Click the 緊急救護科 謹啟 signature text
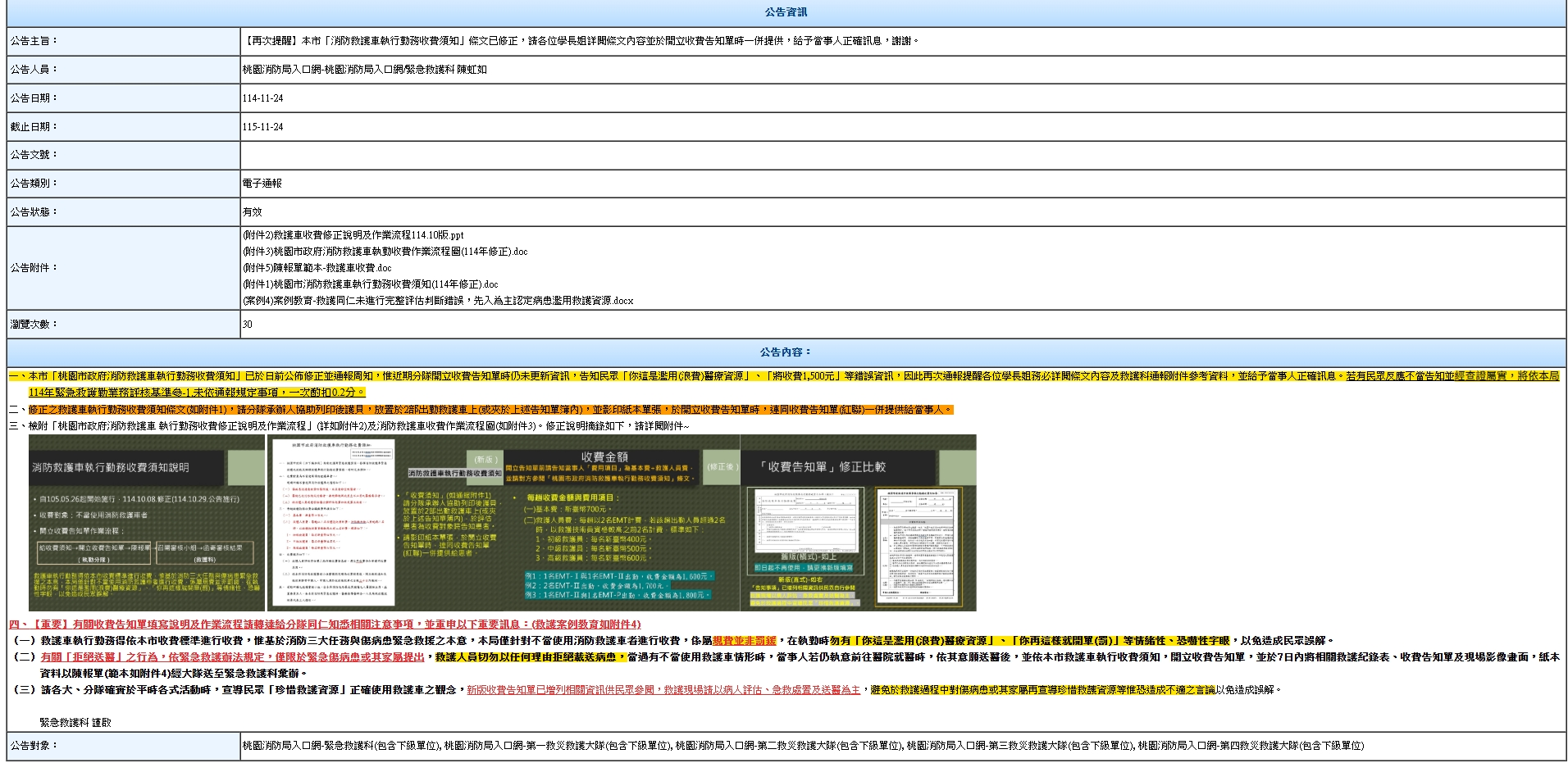The width and height of the screenshot is (1568, 763). 75,723
